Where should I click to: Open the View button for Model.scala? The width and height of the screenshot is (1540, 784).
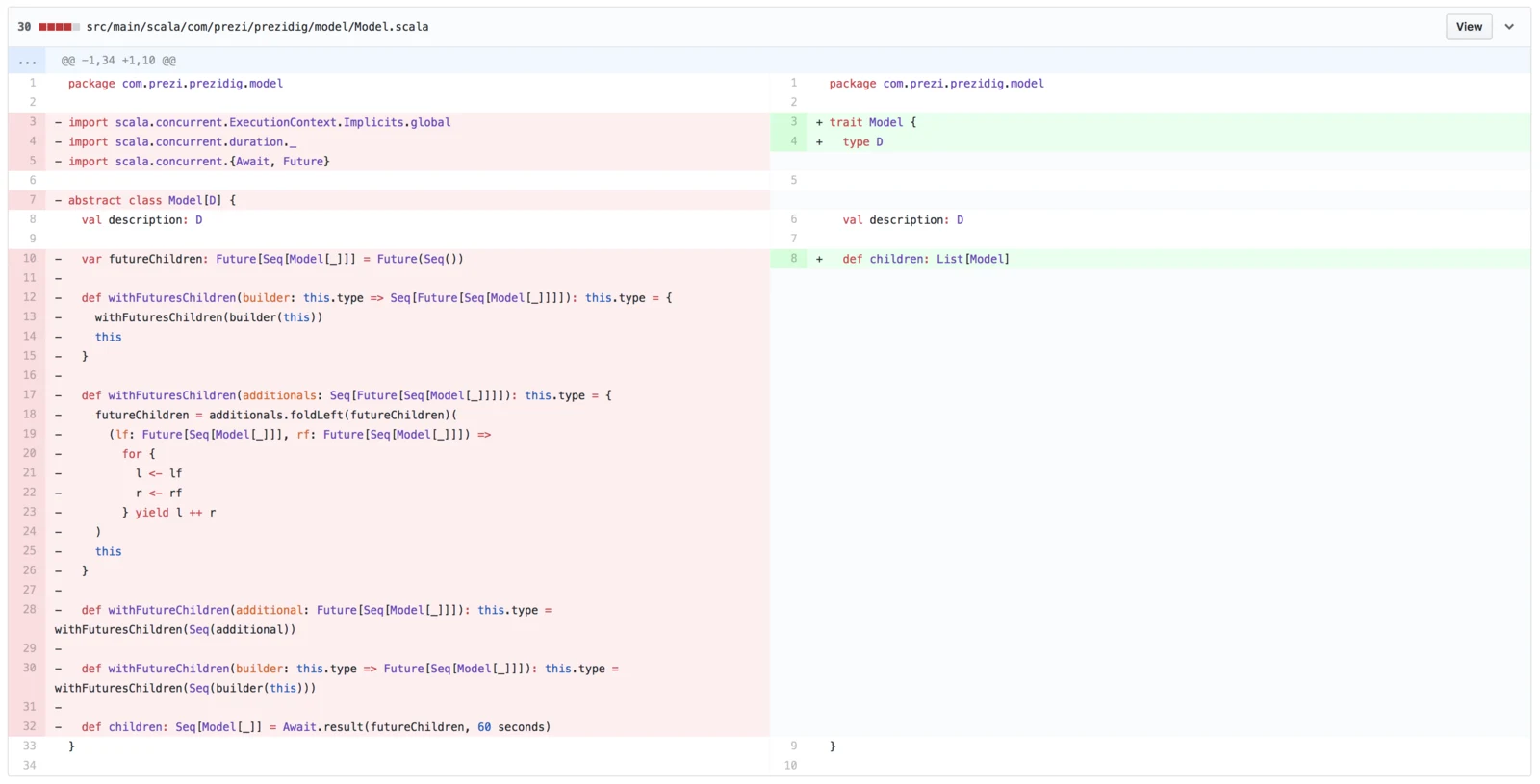coord(1469,27)
